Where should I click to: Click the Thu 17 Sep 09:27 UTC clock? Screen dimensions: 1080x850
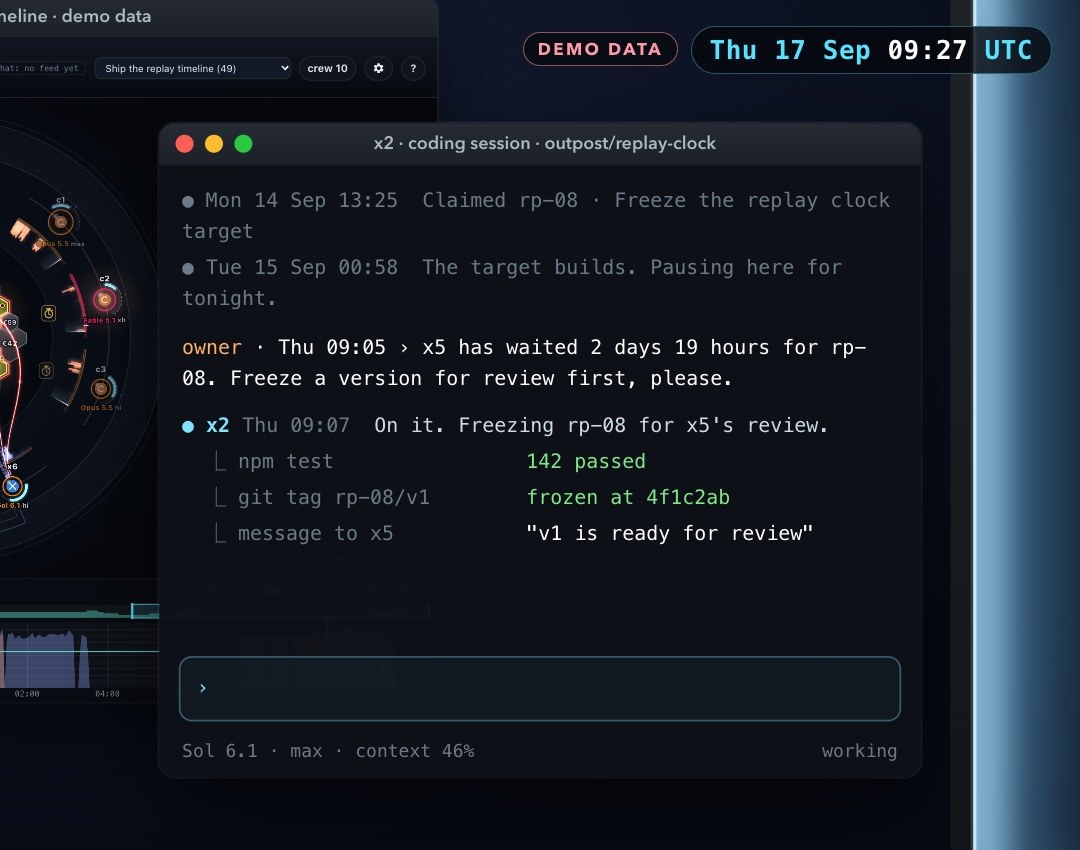[x=871, y=50]
